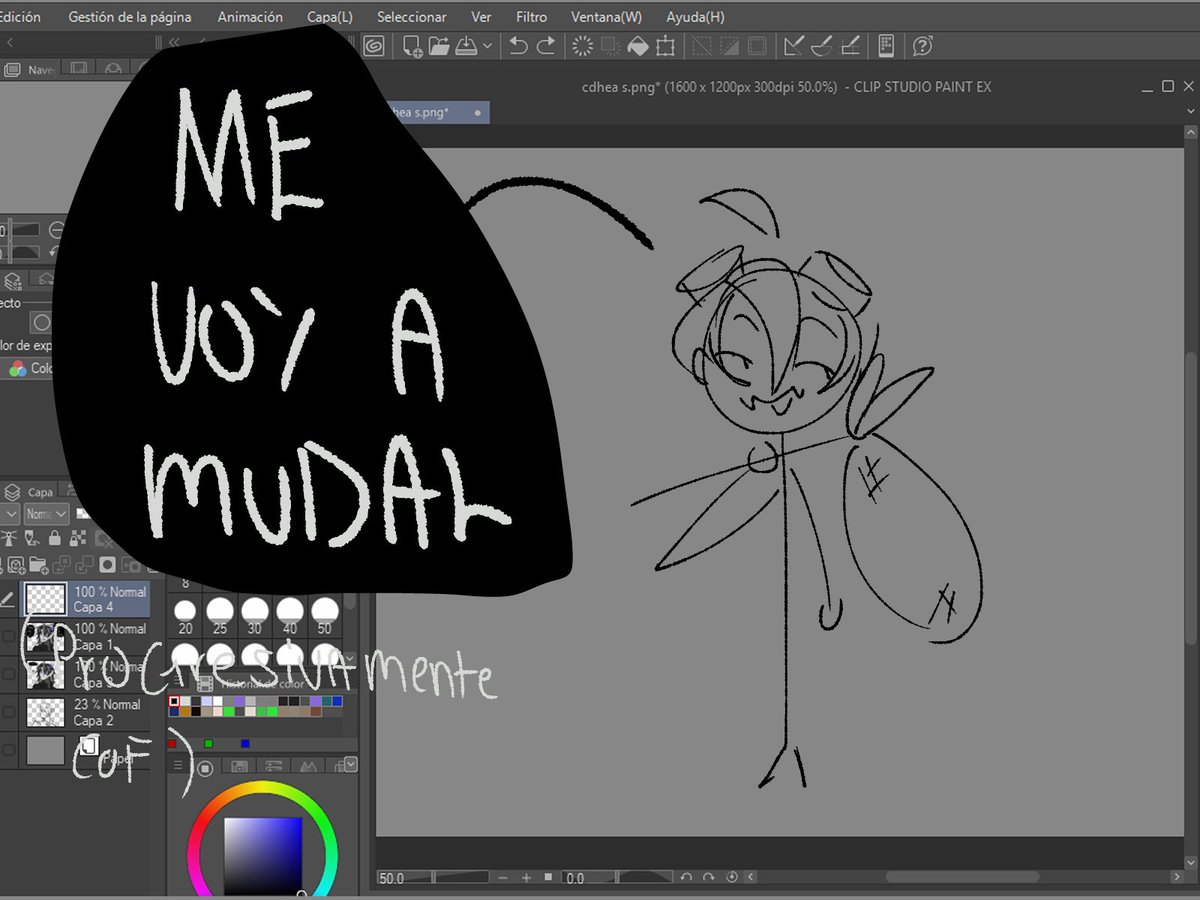Click the Capa 2 layer thumbnail
This screenshot has height=900, width=1200.
(46, 712)
